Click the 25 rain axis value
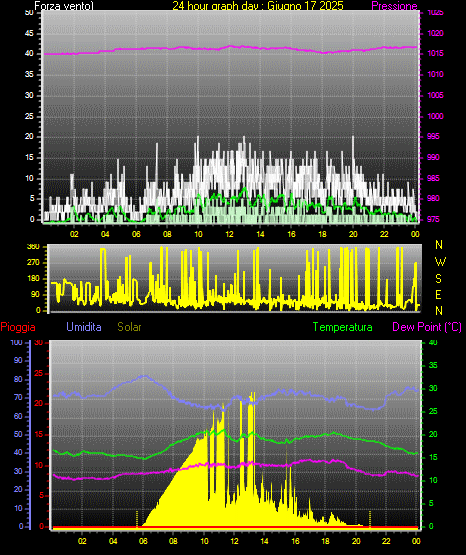Viewport: 466px width, 555px height. pos(39,373)
